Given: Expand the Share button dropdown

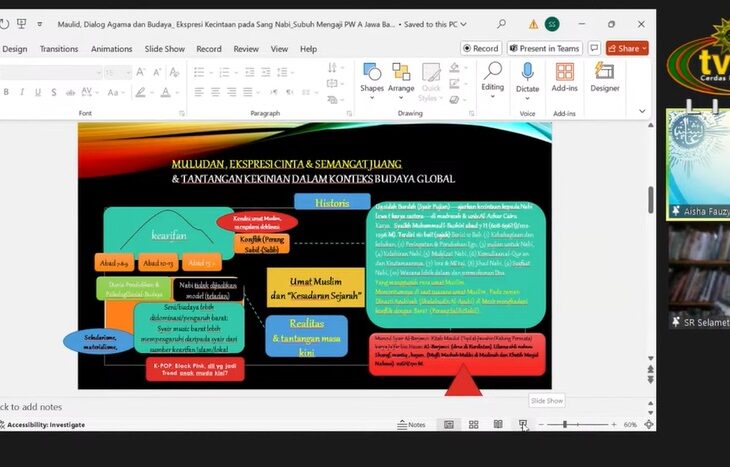Looking at the screenshot, I should click(x=644, y=48).
